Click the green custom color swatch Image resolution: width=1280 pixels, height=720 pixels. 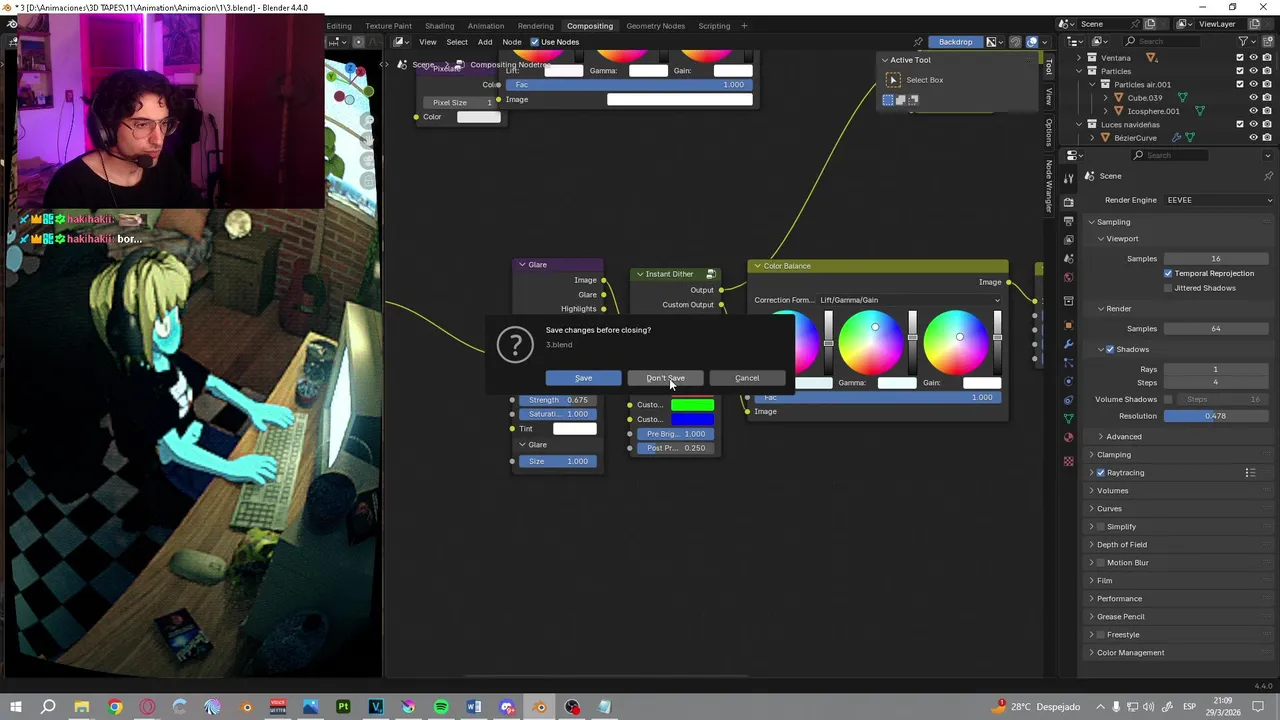click(x=692, y=405)
